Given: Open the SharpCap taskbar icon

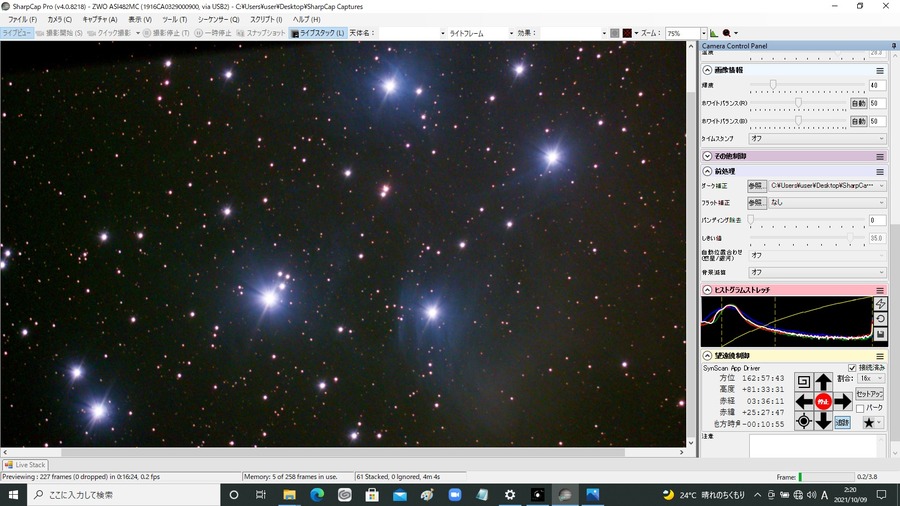Looking at the screenshot, I should click(x=565, y=495).
